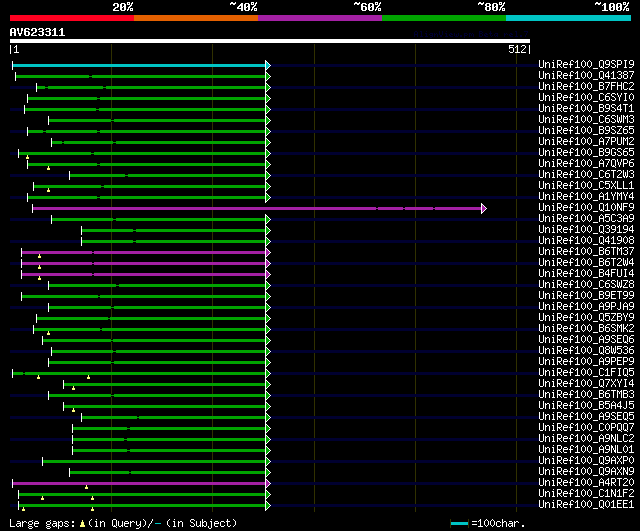The width and height of the screenshot is (640, 531).
Task: Select the green ~80% identity legend segment
Action: tap(443, 18)
